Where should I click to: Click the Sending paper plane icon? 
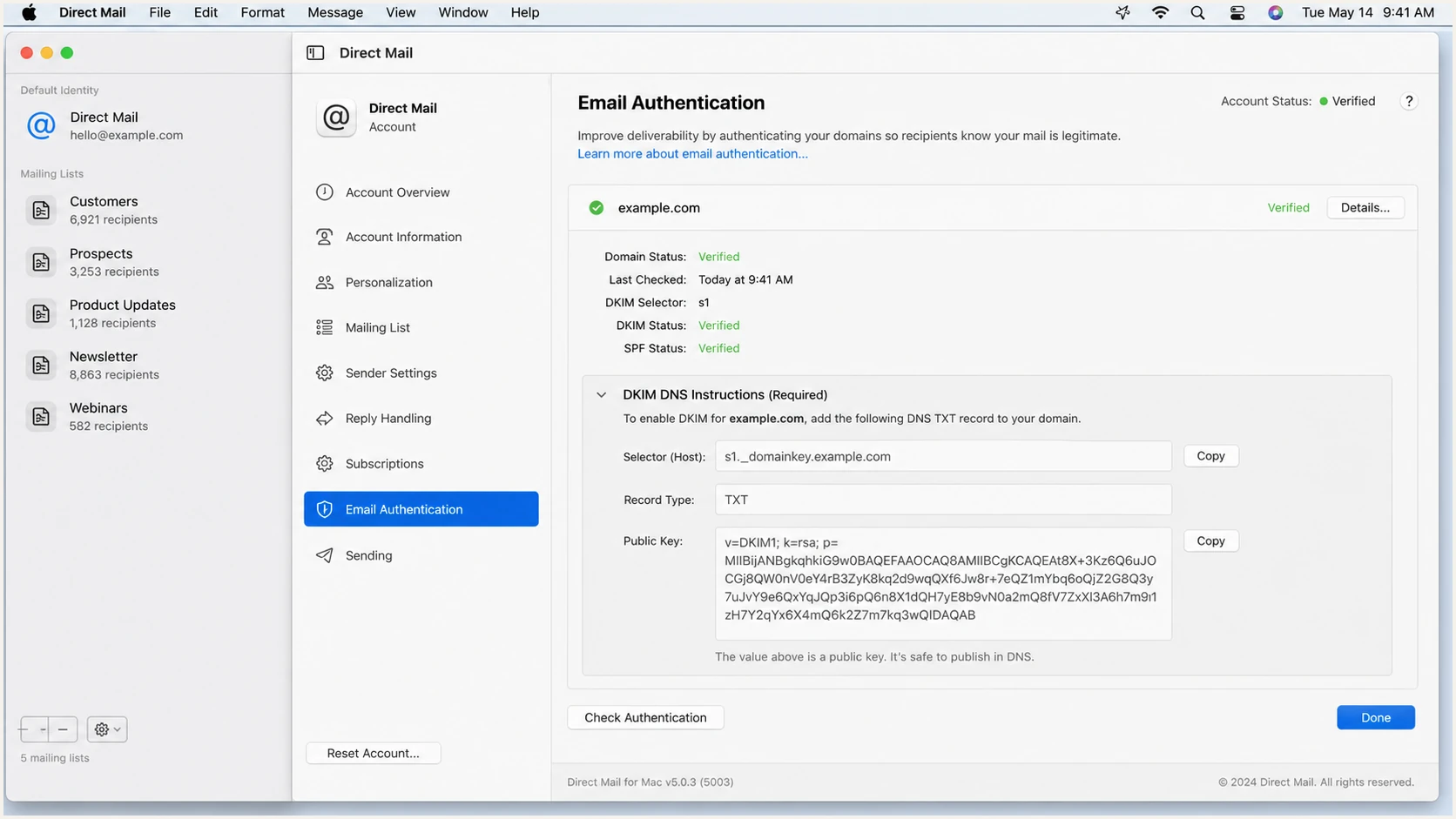[325, 555]
